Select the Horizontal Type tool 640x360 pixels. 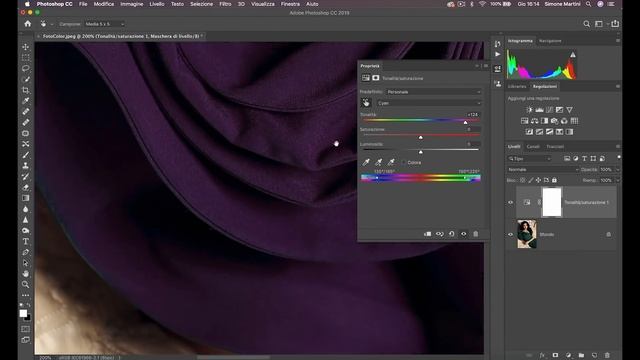pos(25,241)
